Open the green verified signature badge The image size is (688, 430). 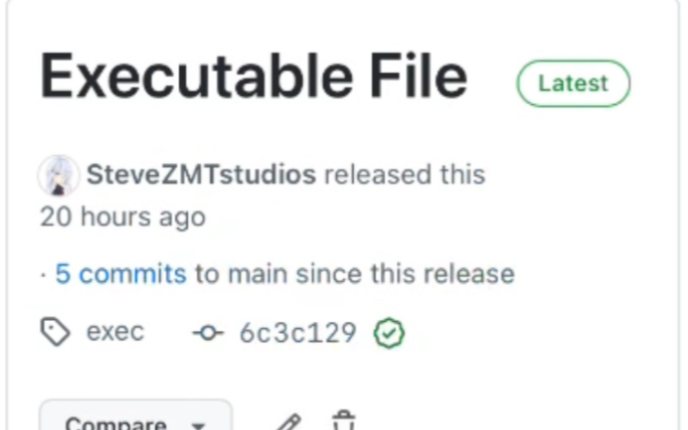(389, 333)
